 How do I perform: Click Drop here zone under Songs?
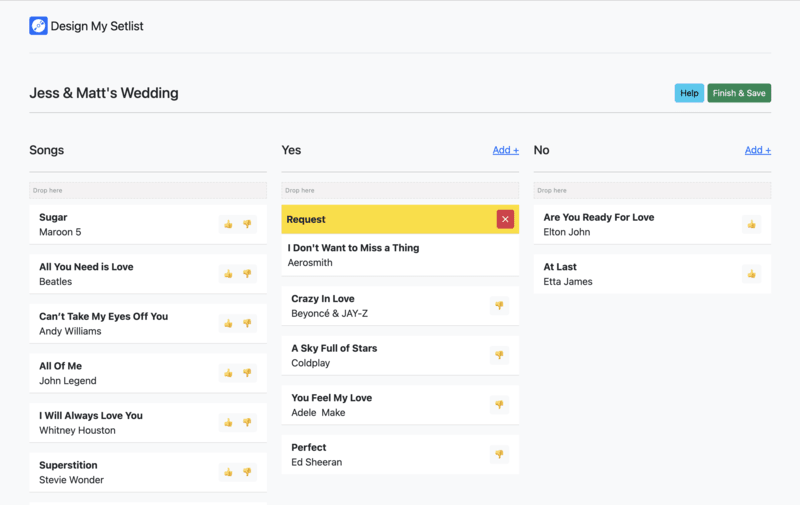(x=148, y=190)
